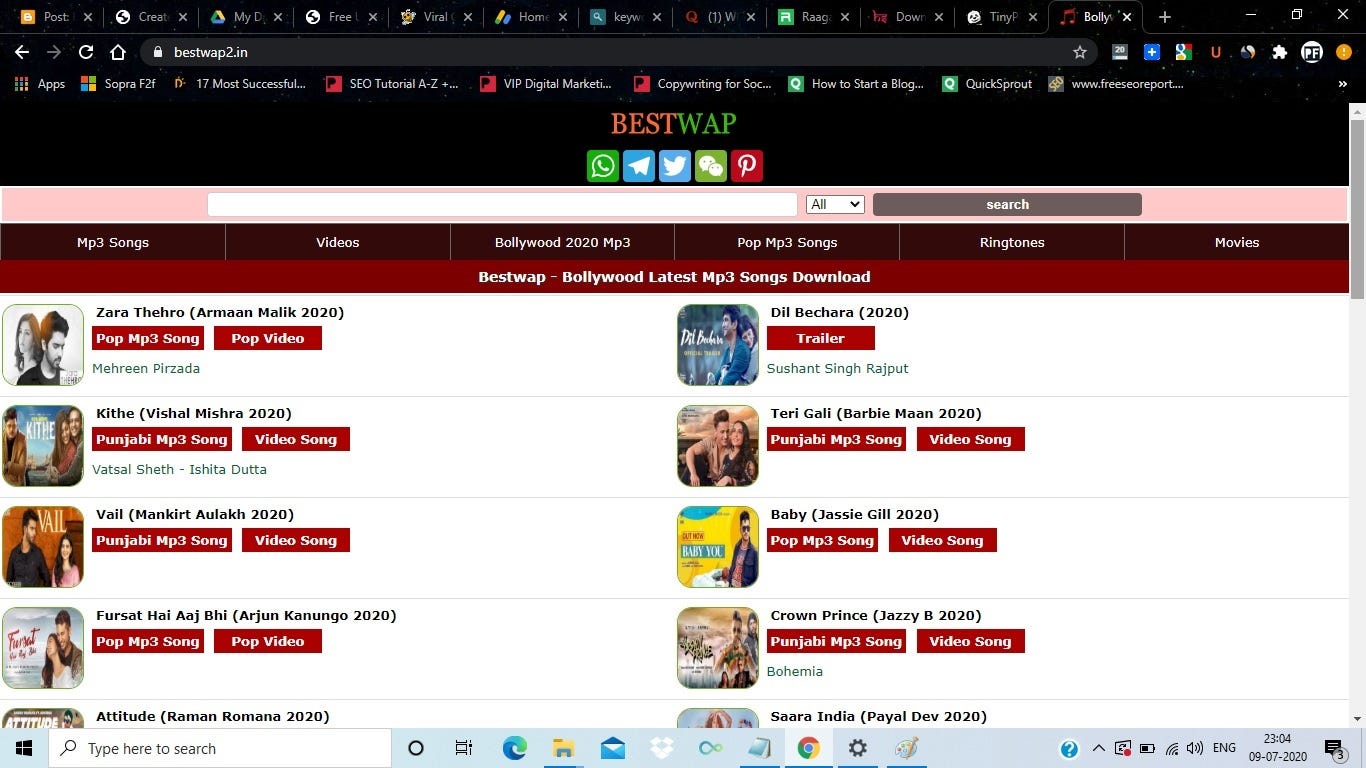Open File Explorer from taskbar
The width and height of the screenshot is (1366, 768).
click(564, 748)
